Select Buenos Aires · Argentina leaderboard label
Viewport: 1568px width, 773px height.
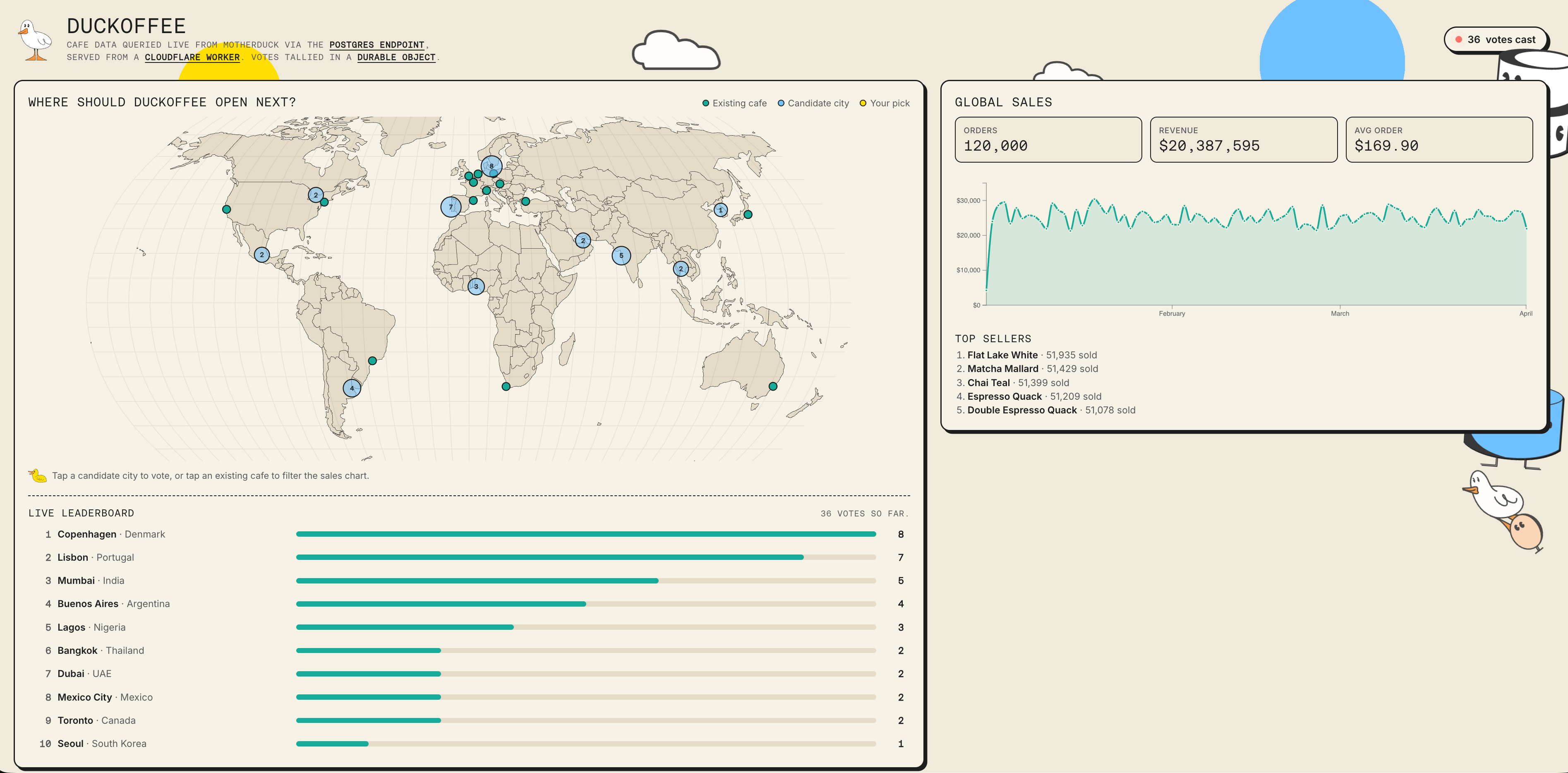click(113, 604)
